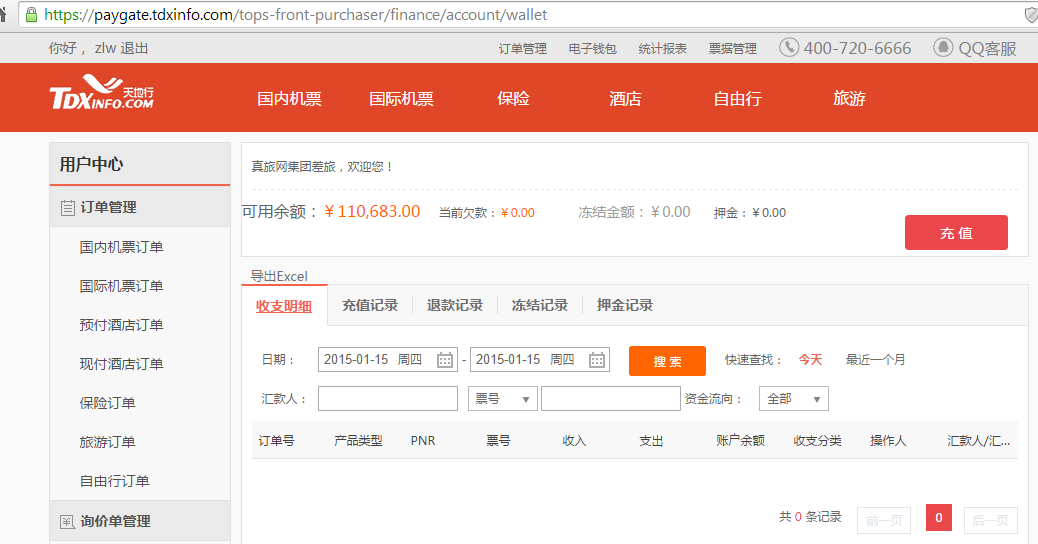The height and width of the screenshot is (544, 1038).
Task: Expand 询价单管理 section in sidebar
Action: 140,521
